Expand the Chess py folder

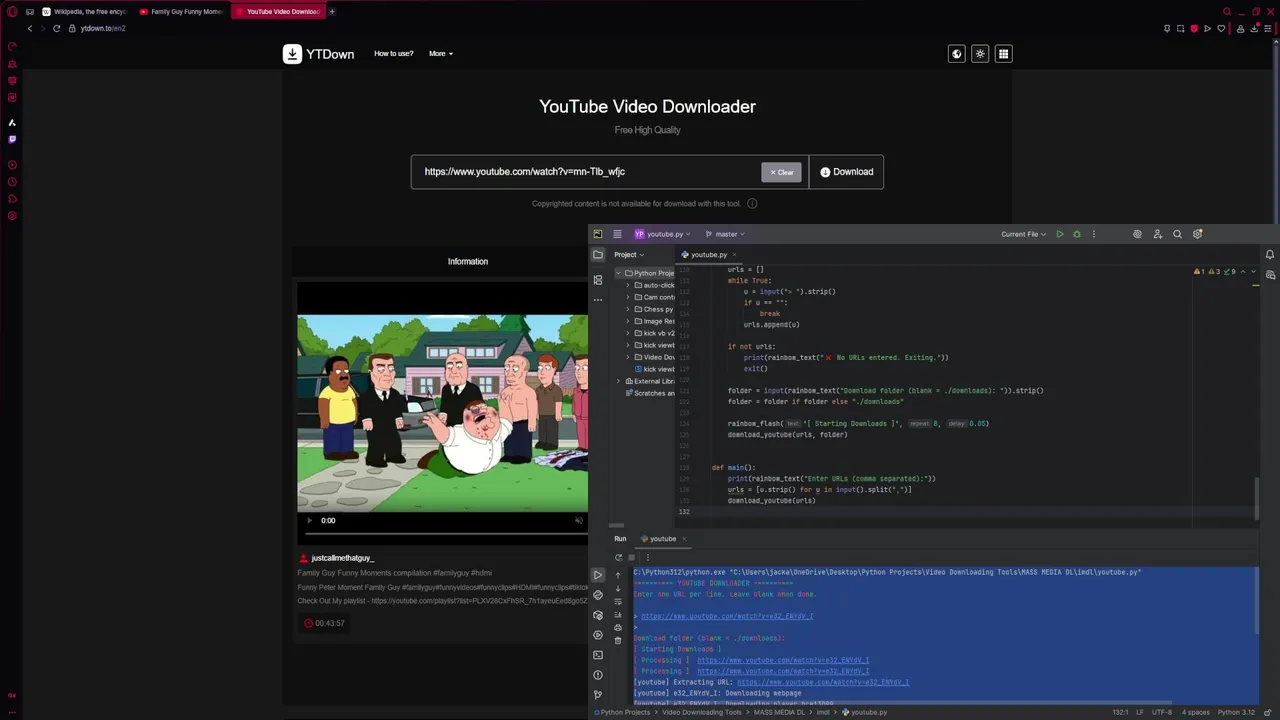(628, 309)
